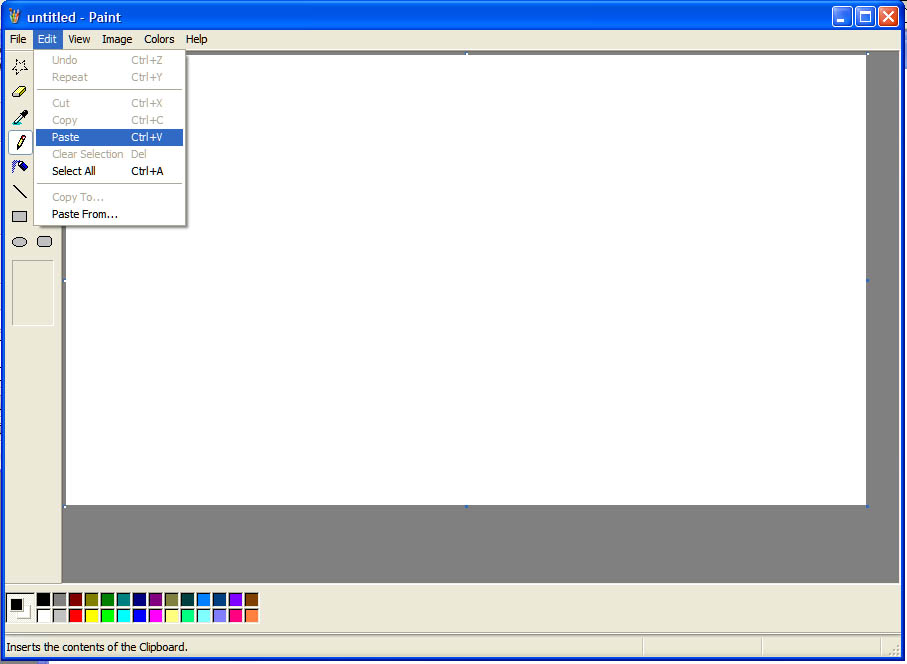Open the Colors menu

click(159, 39)
